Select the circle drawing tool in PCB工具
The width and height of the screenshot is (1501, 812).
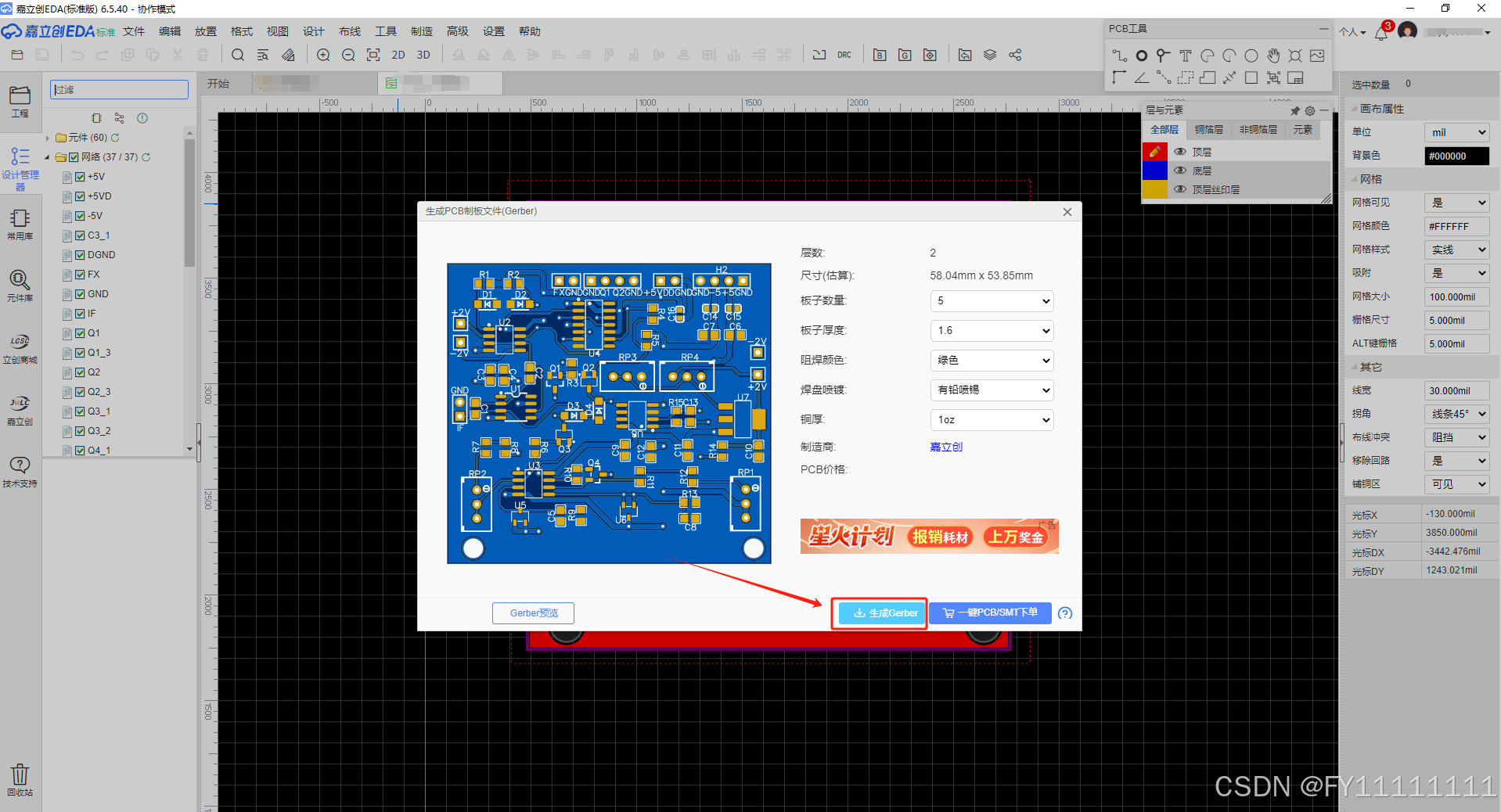point(1251,56)
